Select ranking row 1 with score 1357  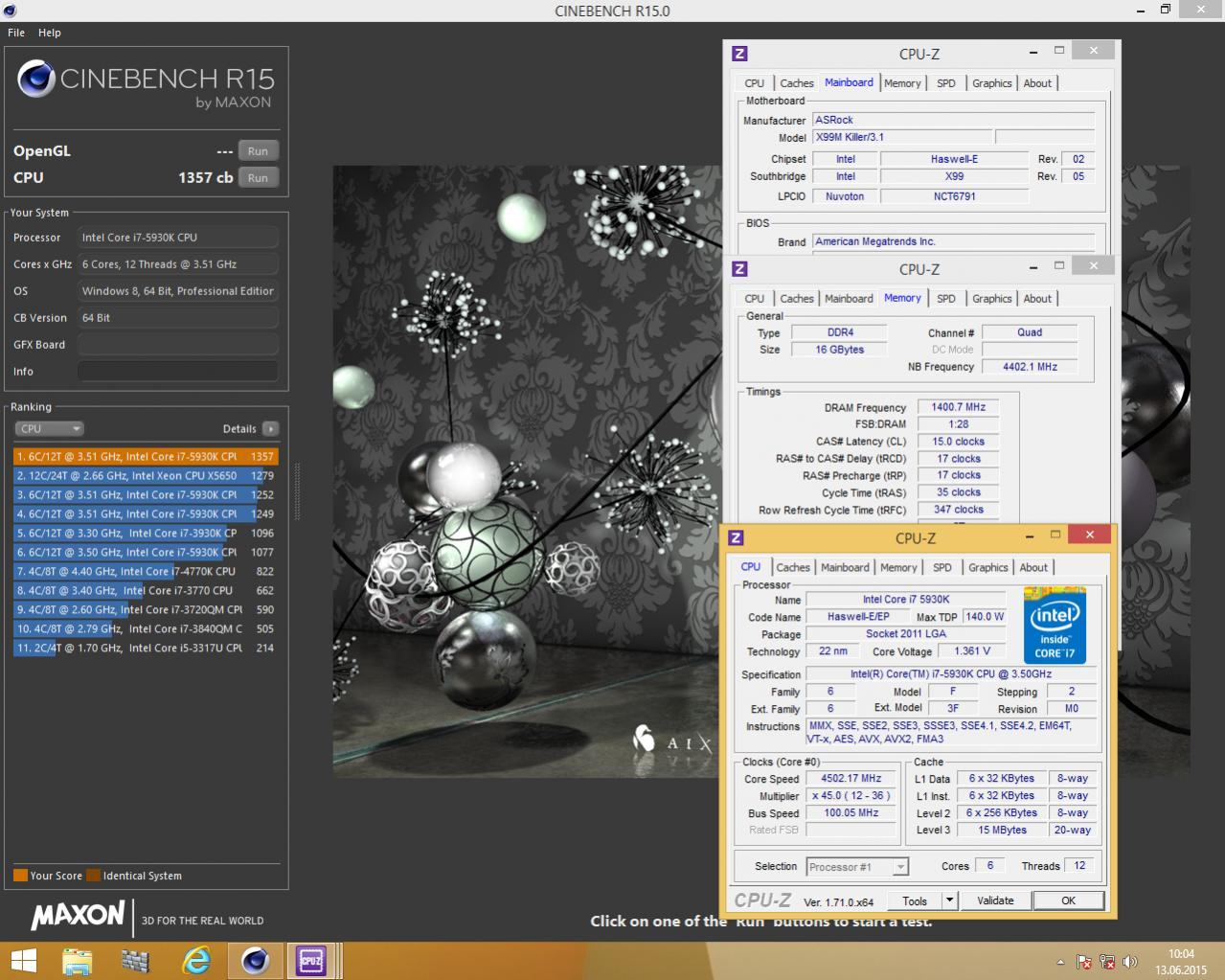coord(145,457)
